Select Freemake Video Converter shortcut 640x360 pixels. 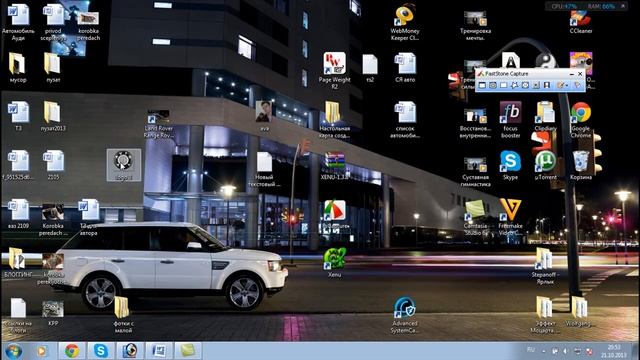(510, 218)
